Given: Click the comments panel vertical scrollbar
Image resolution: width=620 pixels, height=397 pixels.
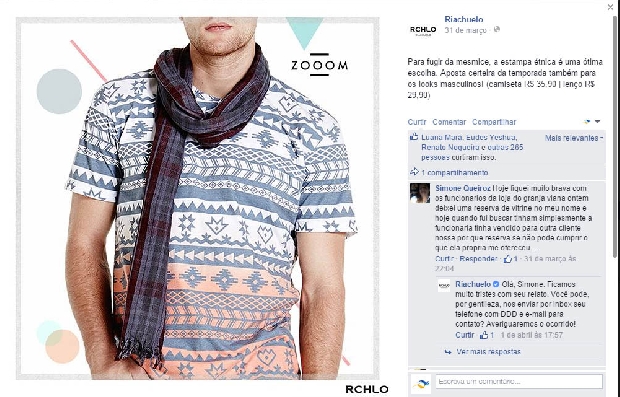Looking at the screenshot, I should coord(617,134).
